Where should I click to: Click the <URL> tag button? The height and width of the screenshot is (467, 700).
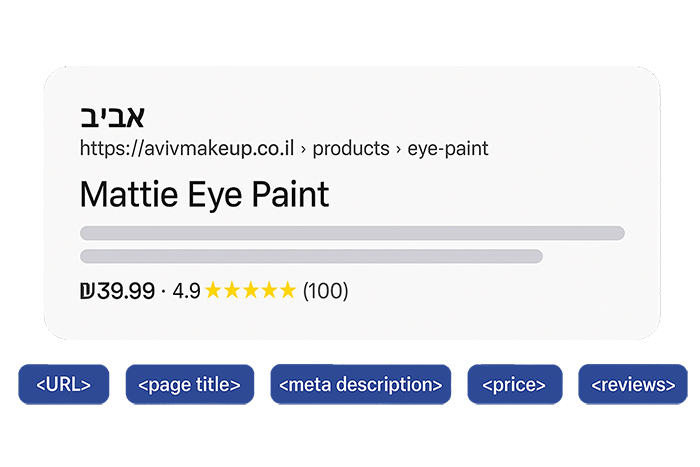click(63, 384)
